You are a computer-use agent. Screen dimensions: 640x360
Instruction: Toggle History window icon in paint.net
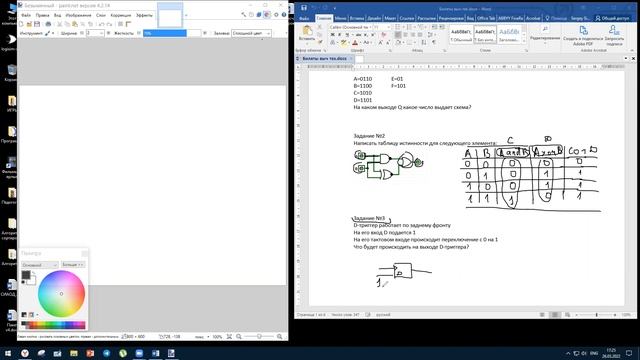coord(251,15)
